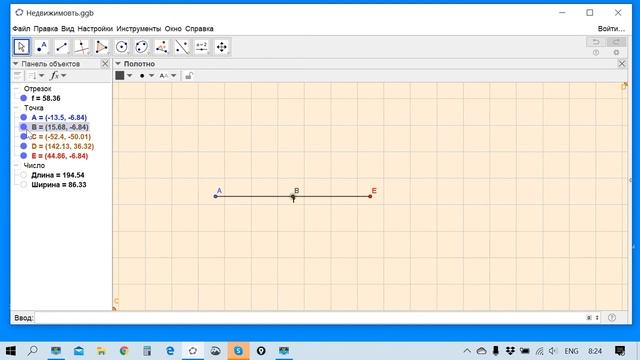This screenshot has width=640, height=360.
Task: Select the Ellipse conic tool
Action: (x=142, y=47)
